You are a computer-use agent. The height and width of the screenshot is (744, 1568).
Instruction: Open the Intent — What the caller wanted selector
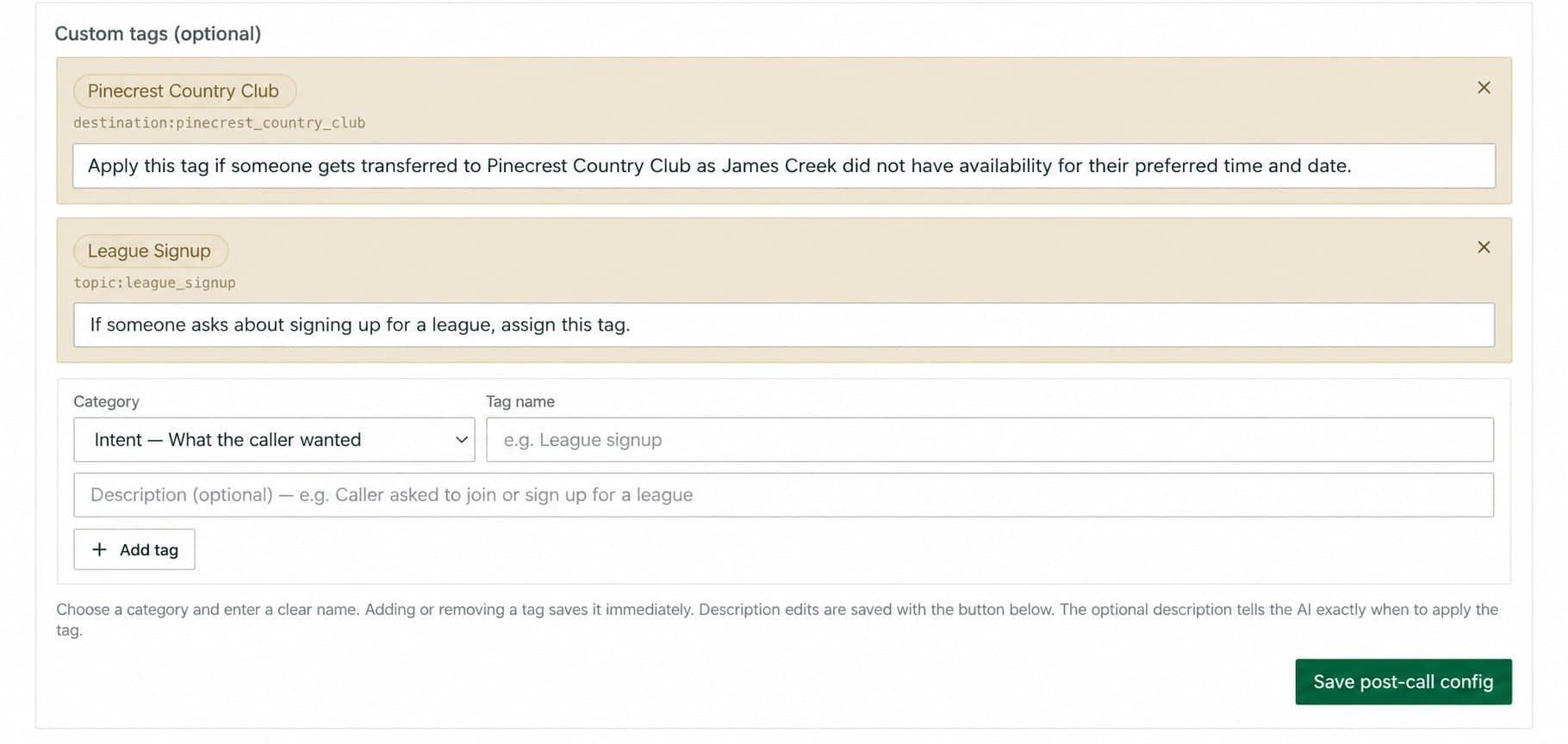tap(274, 440)
